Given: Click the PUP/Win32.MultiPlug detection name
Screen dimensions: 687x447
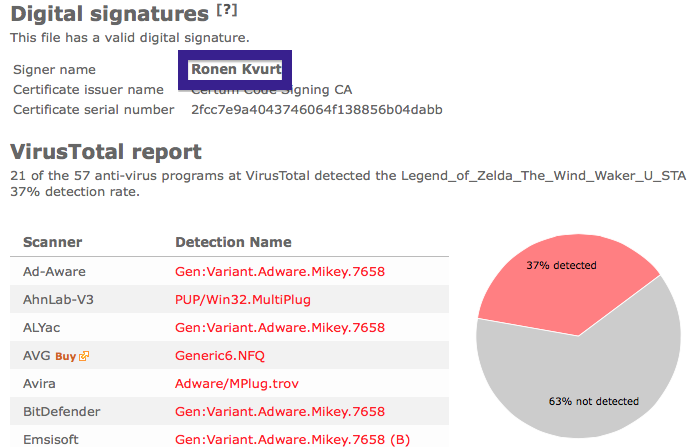Looking at the screenshot, I should point(243,300).
